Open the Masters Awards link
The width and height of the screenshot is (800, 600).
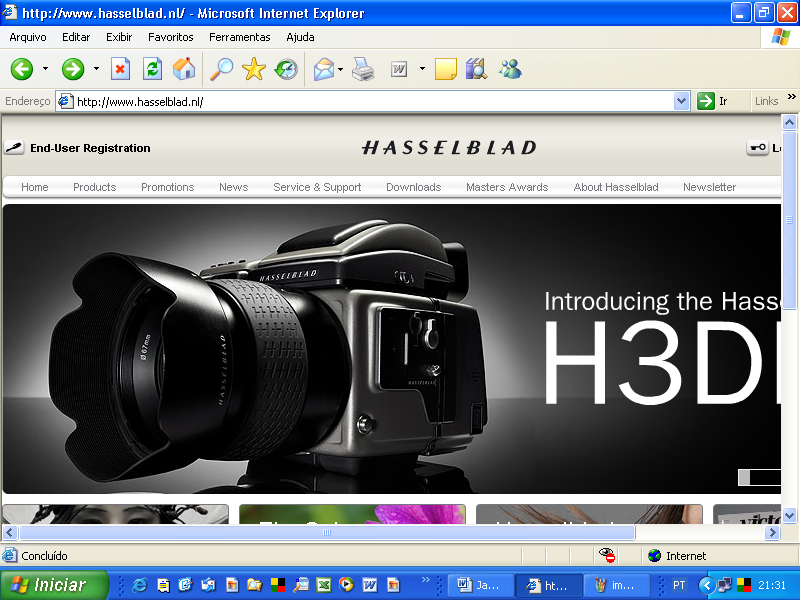point(507,187)
